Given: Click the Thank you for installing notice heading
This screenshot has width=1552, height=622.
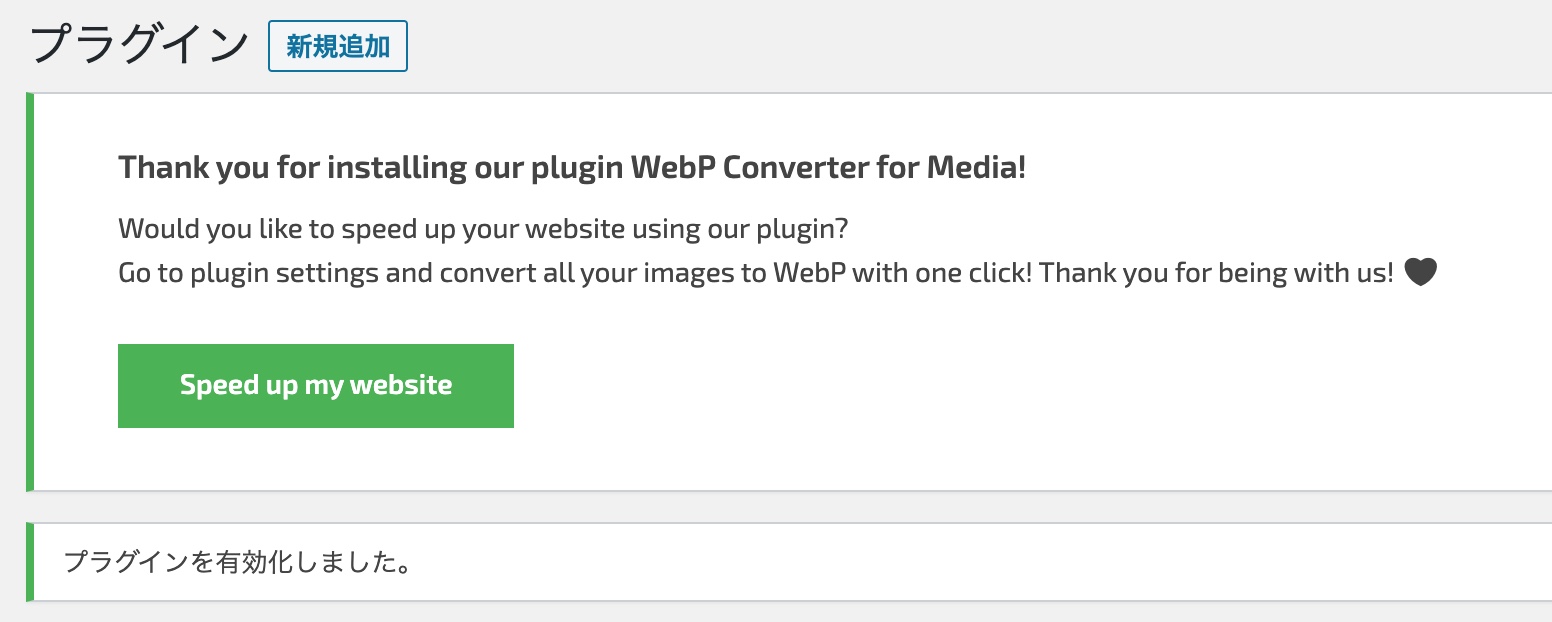Looking at the screenshot, I should click(571, 167).
